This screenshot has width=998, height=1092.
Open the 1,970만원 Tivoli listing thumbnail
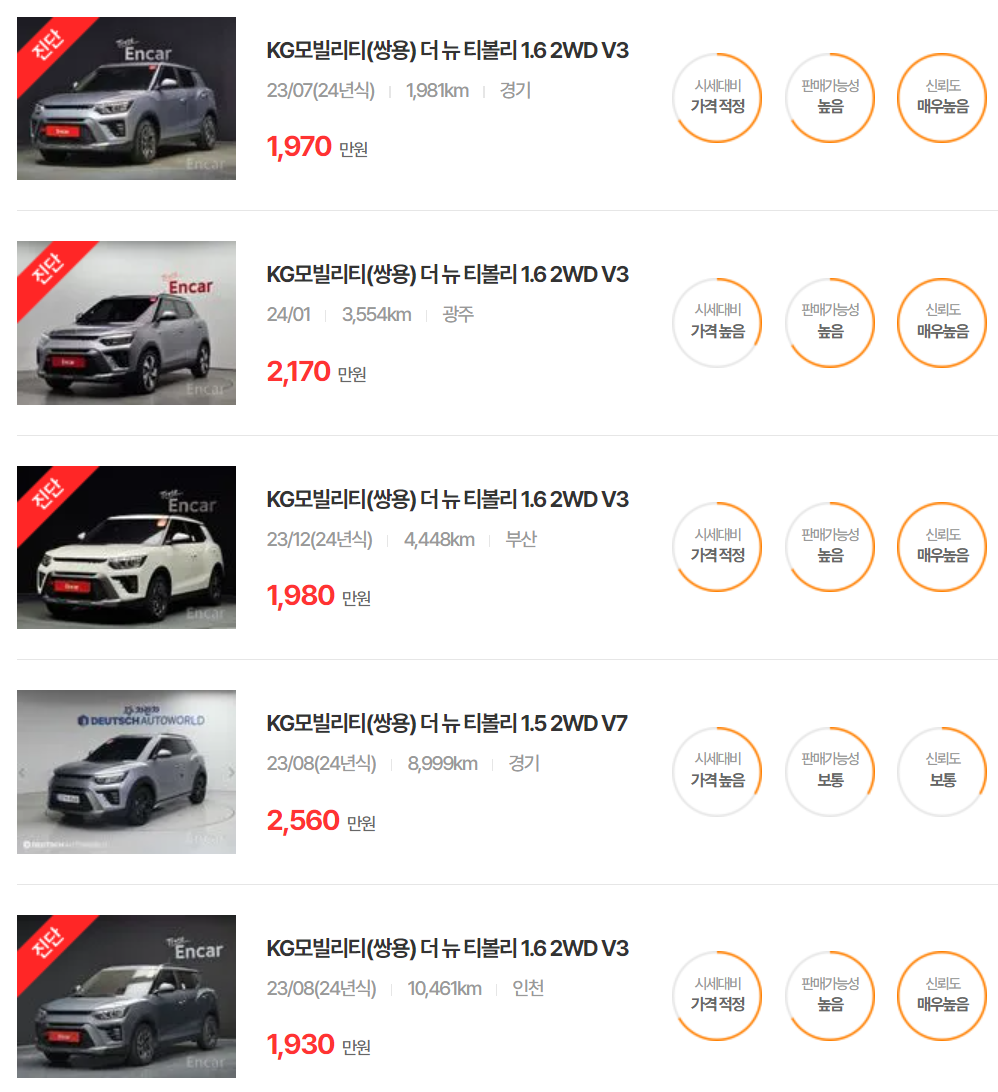[126, 98]
